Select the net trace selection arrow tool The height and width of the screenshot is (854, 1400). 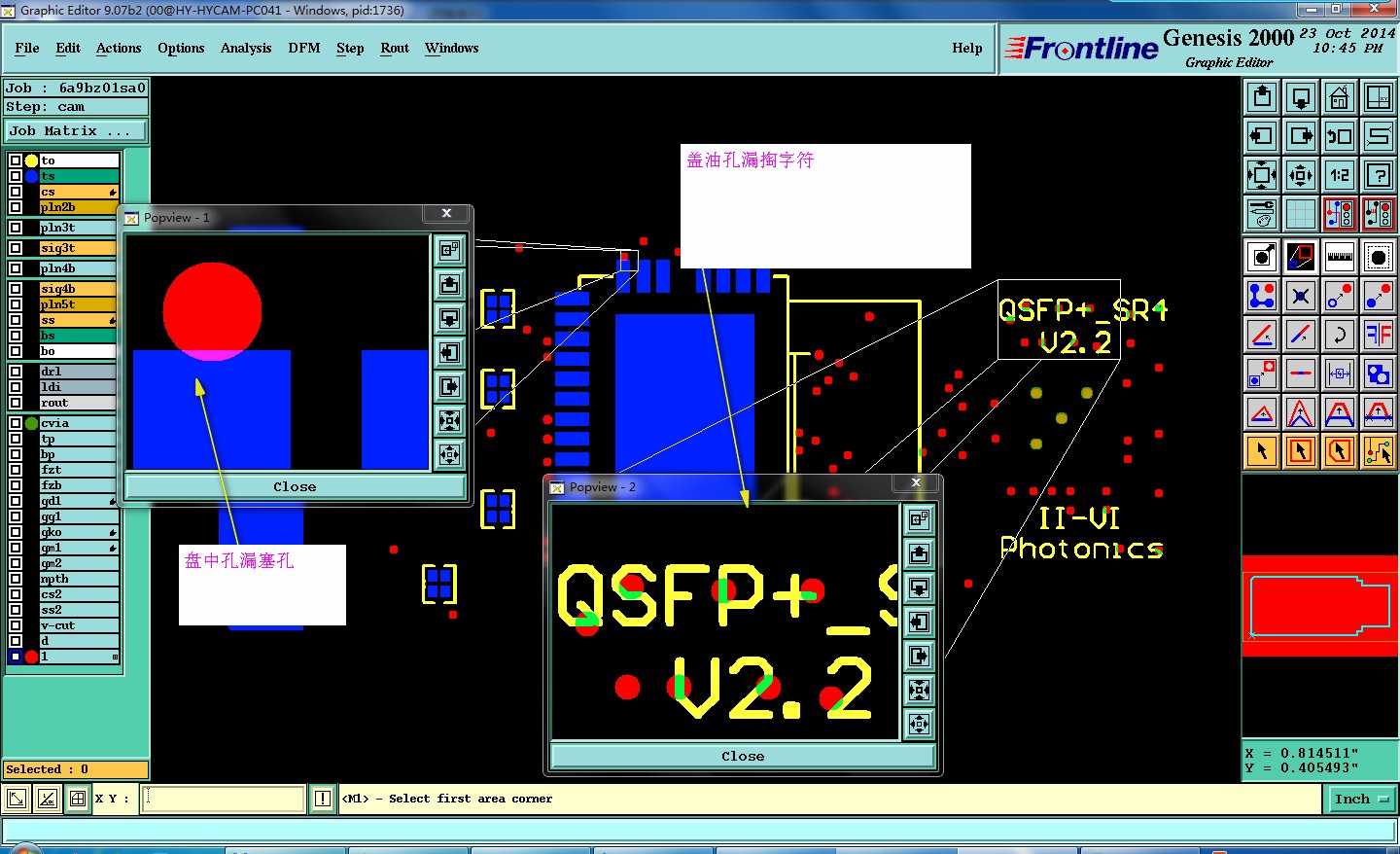pyautogui.click(x=1379, y=451)
